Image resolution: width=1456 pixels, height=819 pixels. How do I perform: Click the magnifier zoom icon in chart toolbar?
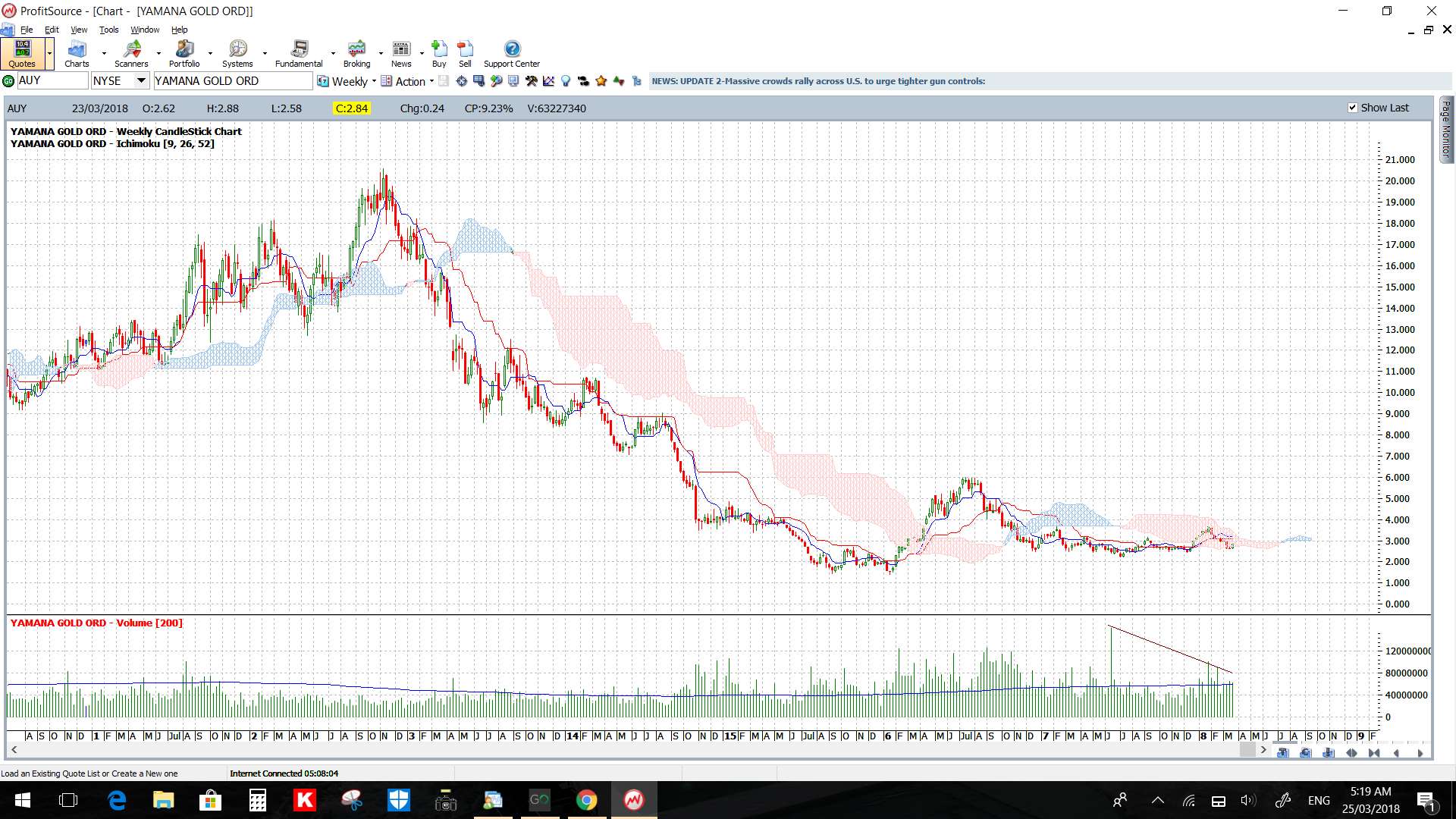tap(496, 81)
